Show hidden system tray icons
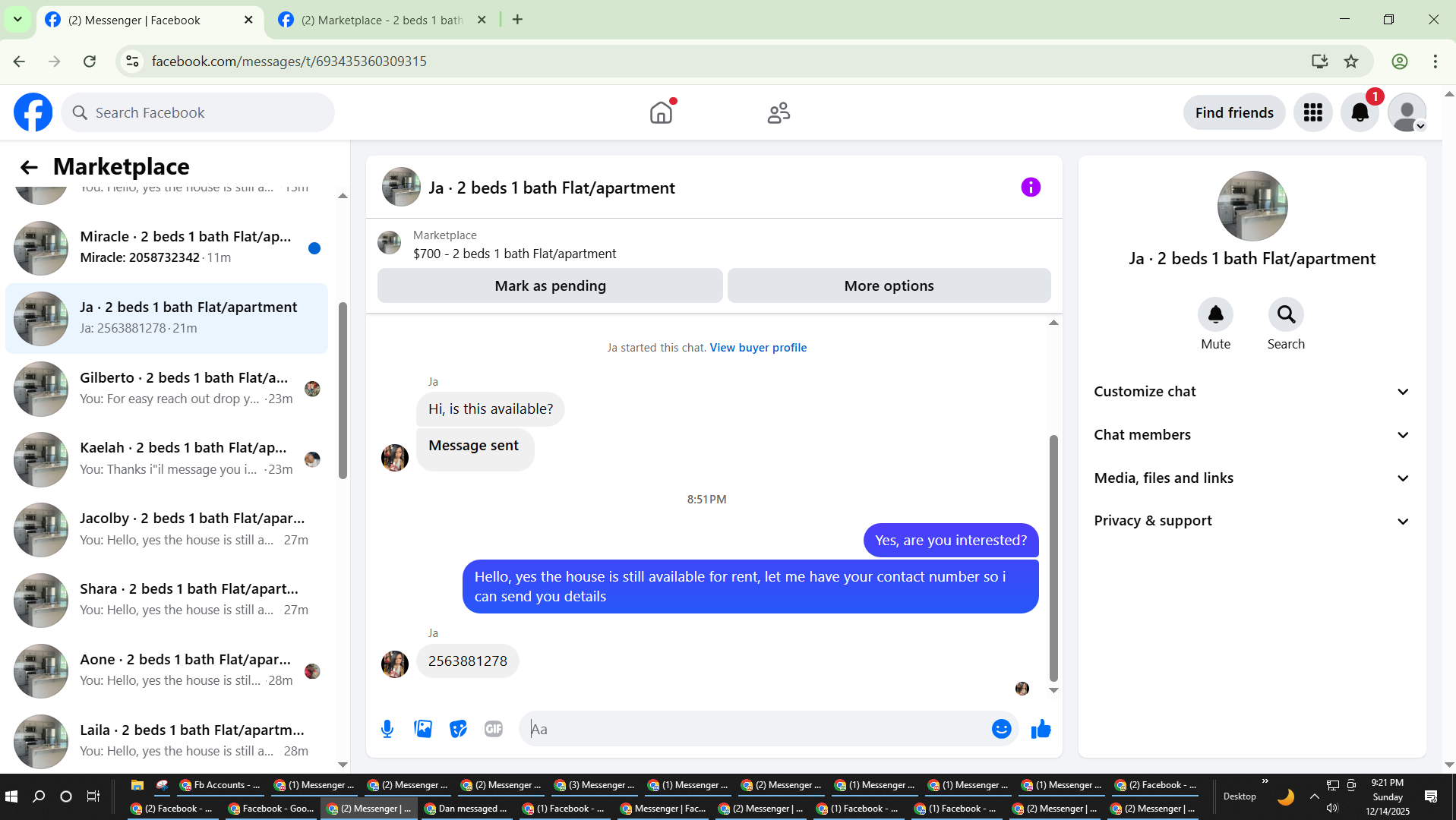The width and height of the screenshot is (1456, 820). coord(1314,796)
